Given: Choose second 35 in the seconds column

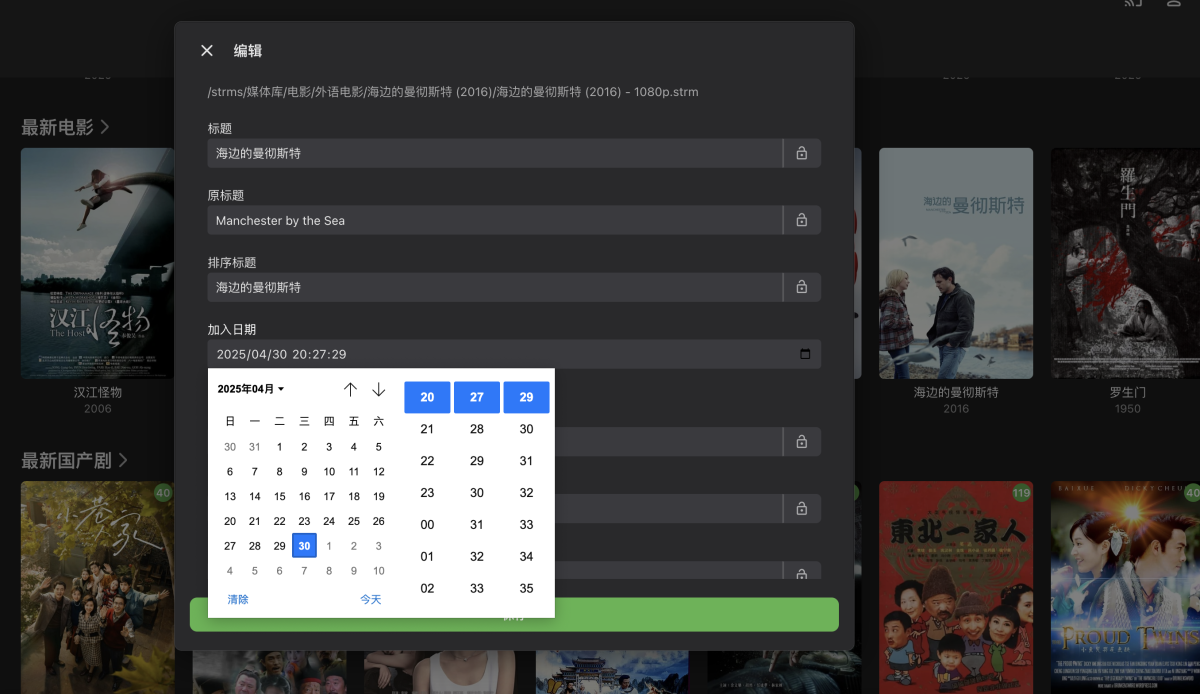Looking at the screenshot, I should 527,588.
